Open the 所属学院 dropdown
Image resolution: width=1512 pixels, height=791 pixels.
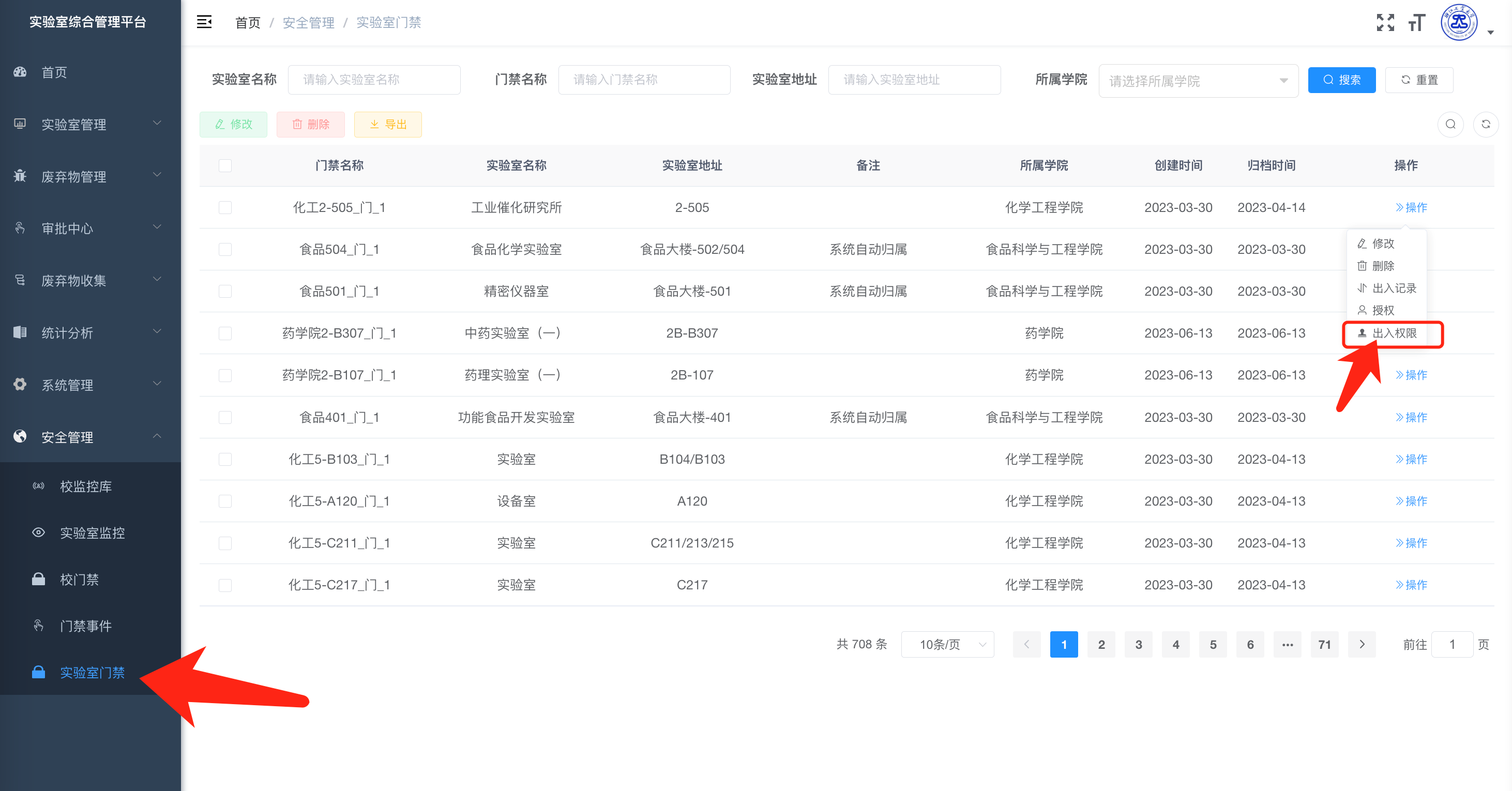[x=1198, y=80]
